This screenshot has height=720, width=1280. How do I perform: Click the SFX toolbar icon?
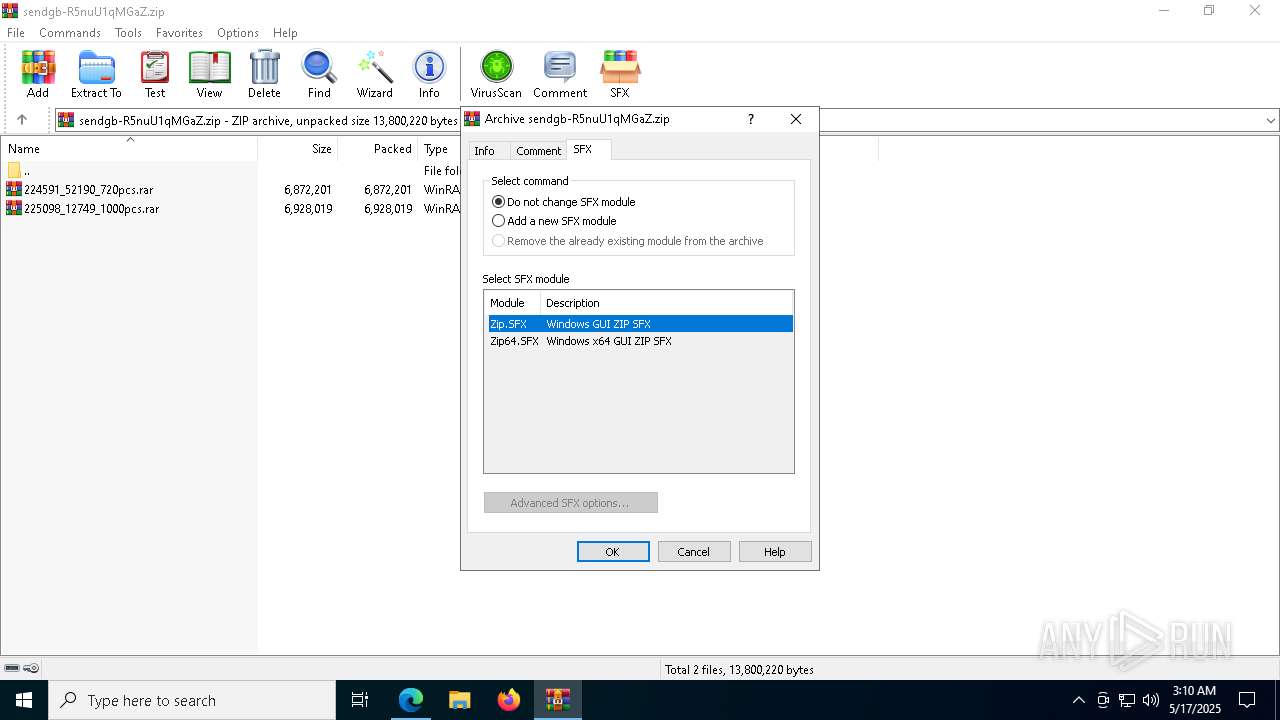(620, 75)
